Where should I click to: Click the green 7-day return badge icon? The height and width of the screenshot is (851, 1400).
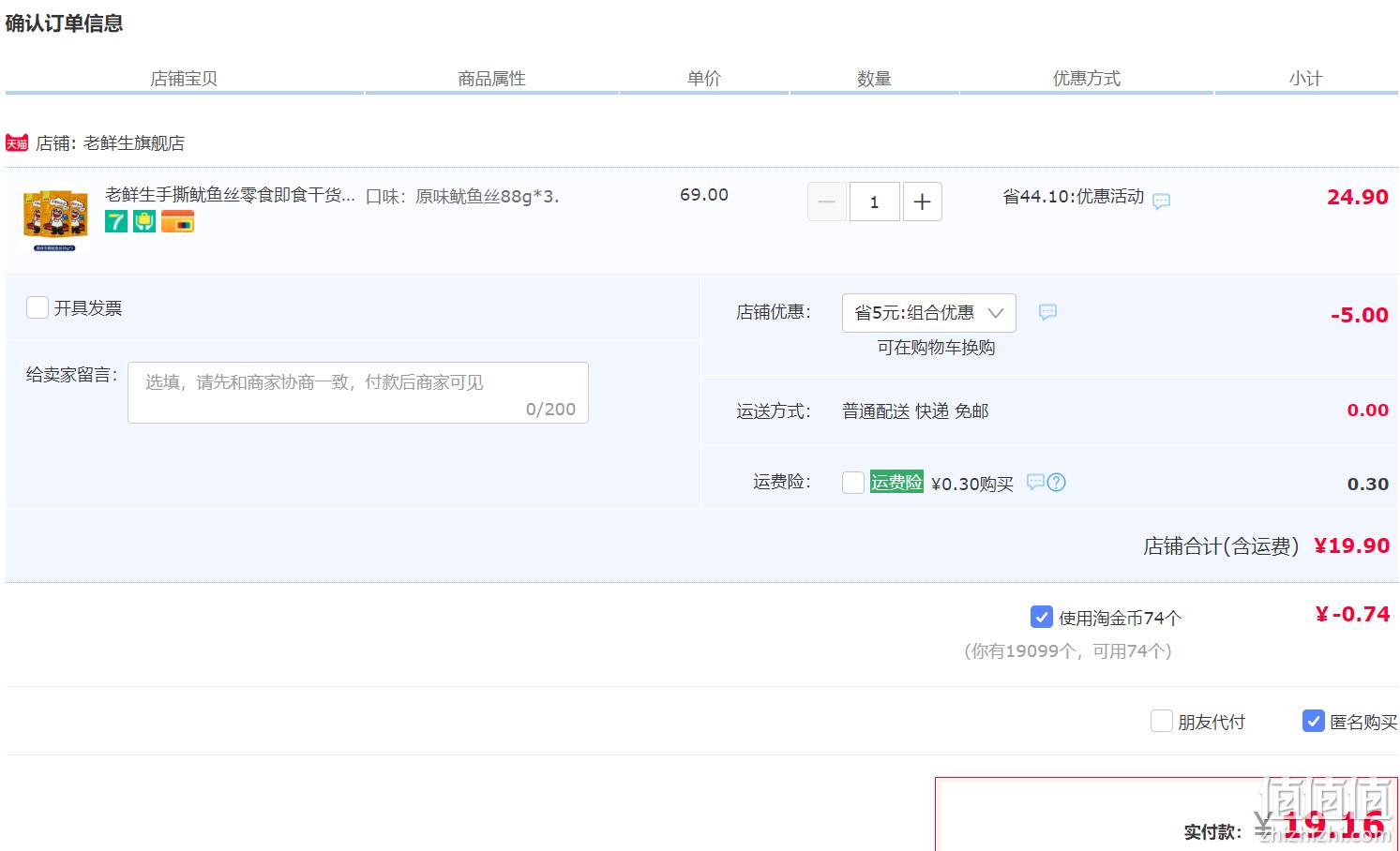coord(116,222)
